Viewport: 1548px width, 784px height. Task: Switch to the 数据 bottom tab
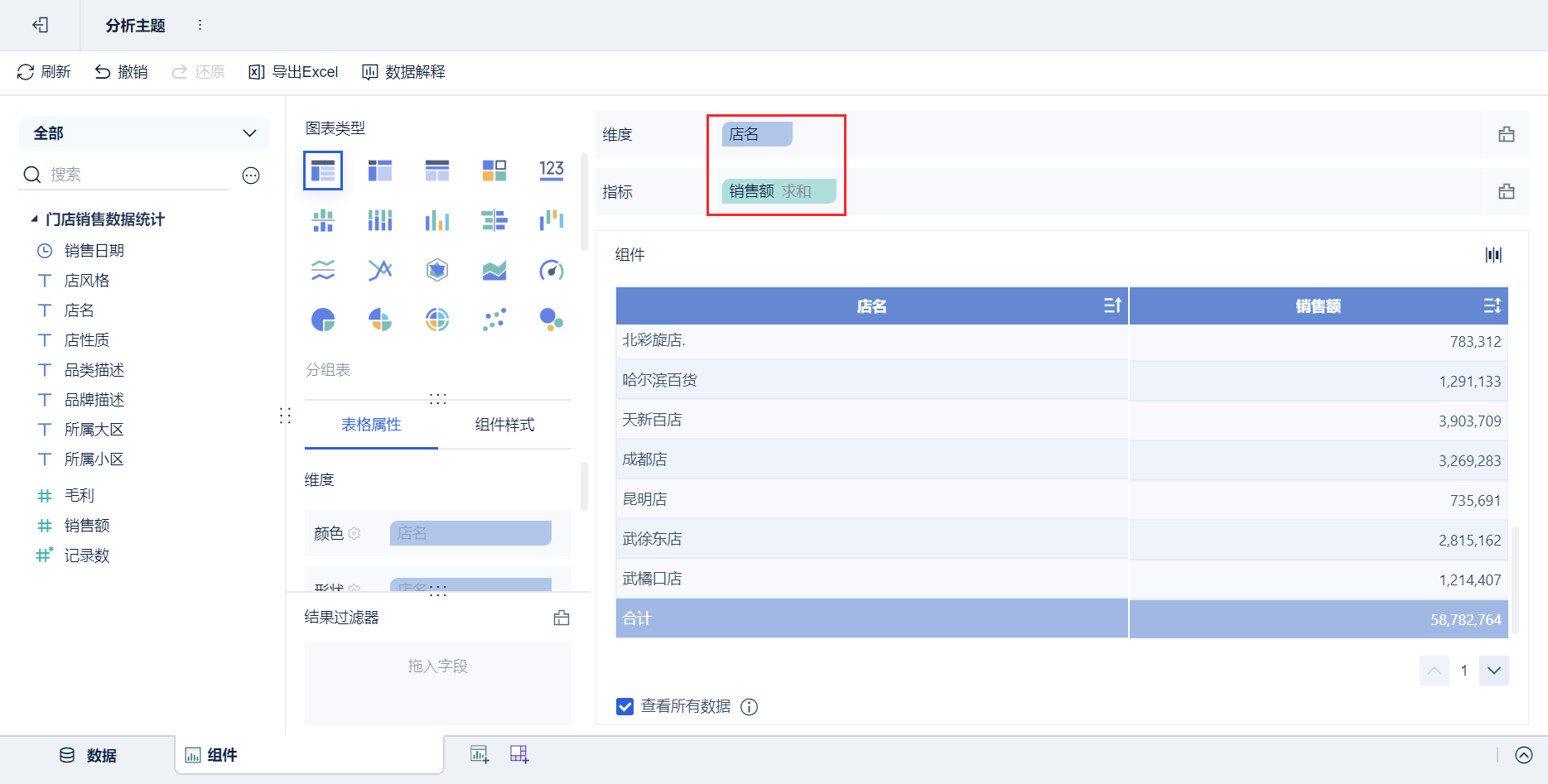click(88, 755)
